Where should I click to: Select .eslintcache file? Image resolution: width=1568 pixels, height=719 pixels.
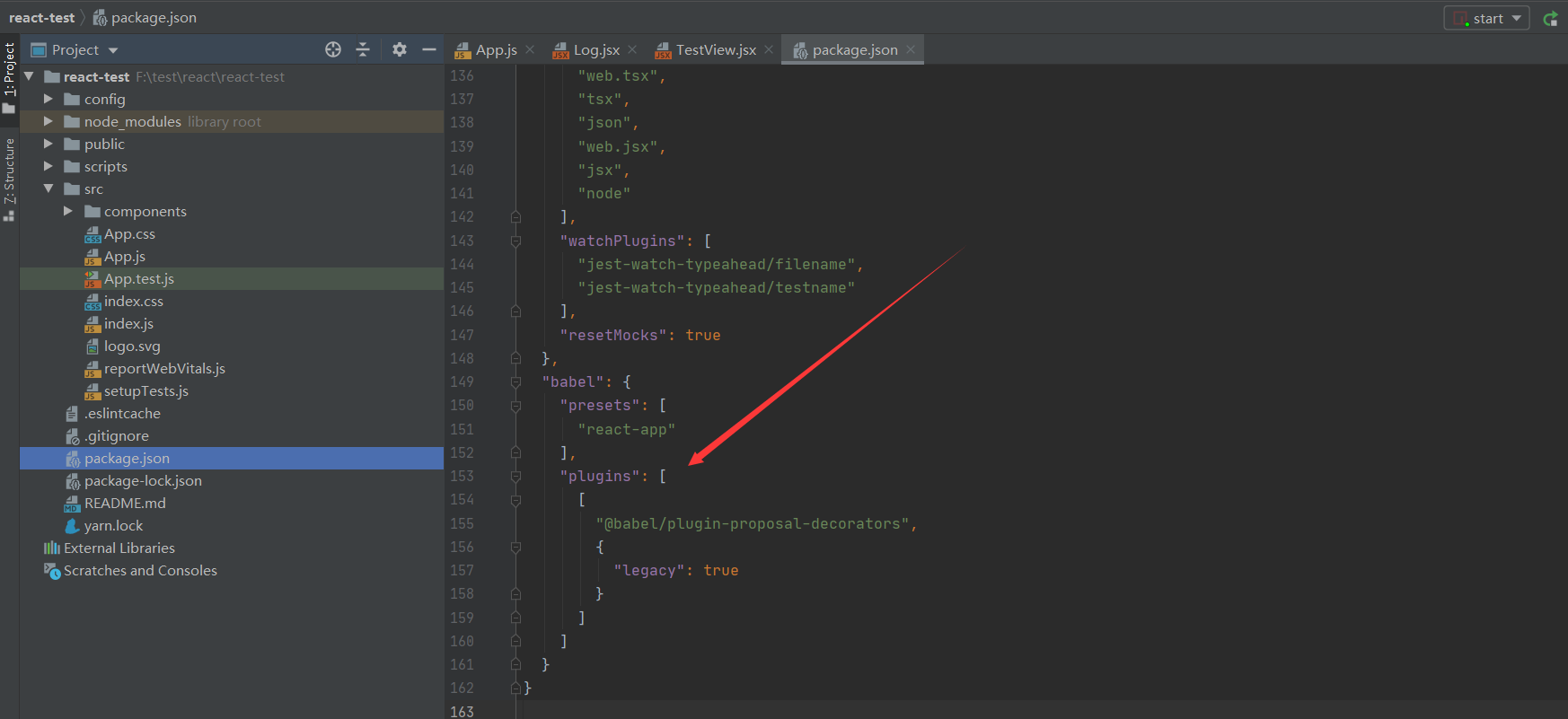click(x=122, y=413)
